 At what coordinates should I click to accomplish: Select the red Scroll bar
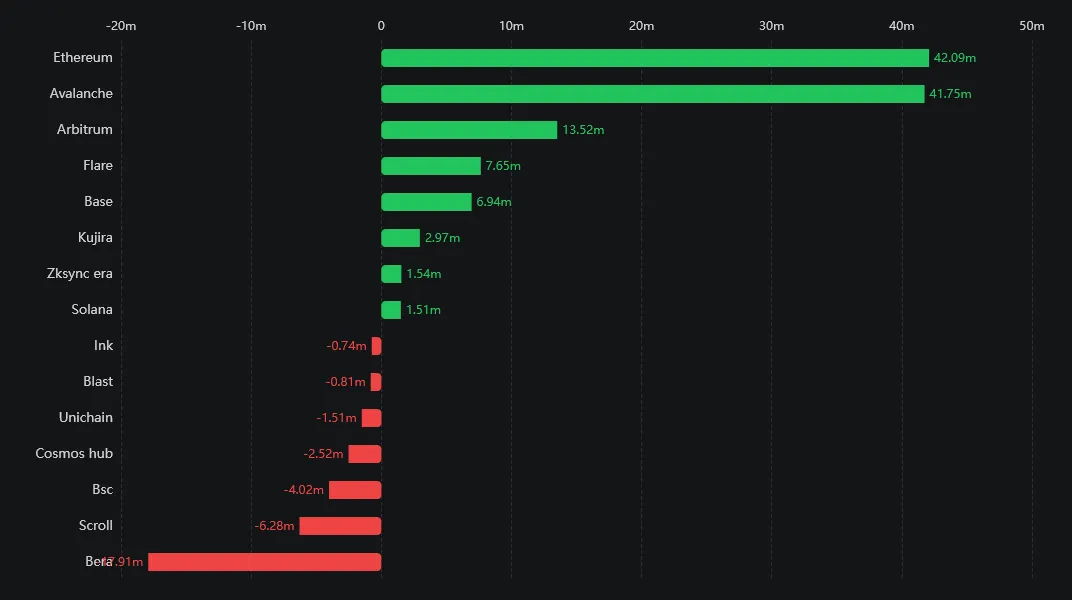point(340,526)
